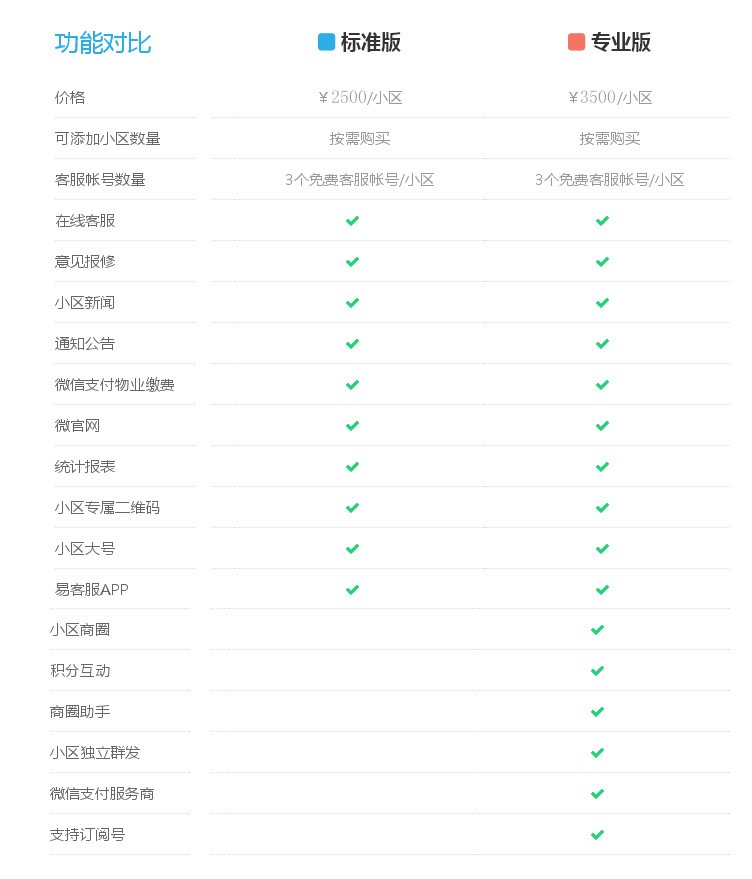Select the 标准版 column title
752x879 pixels.
(371, 43)
